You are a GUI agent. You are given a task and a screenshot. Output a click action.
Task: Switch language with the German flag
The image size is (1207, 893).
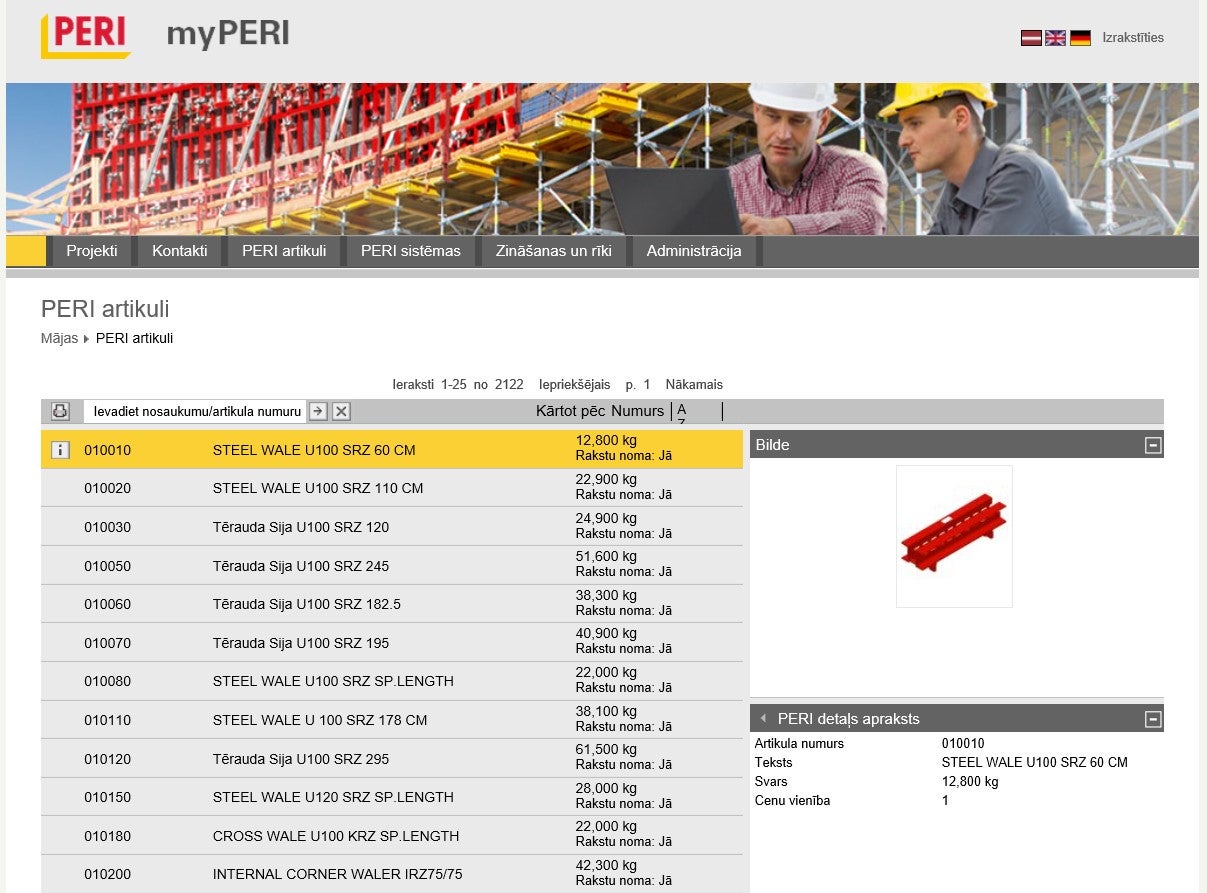coord(1080,38)
